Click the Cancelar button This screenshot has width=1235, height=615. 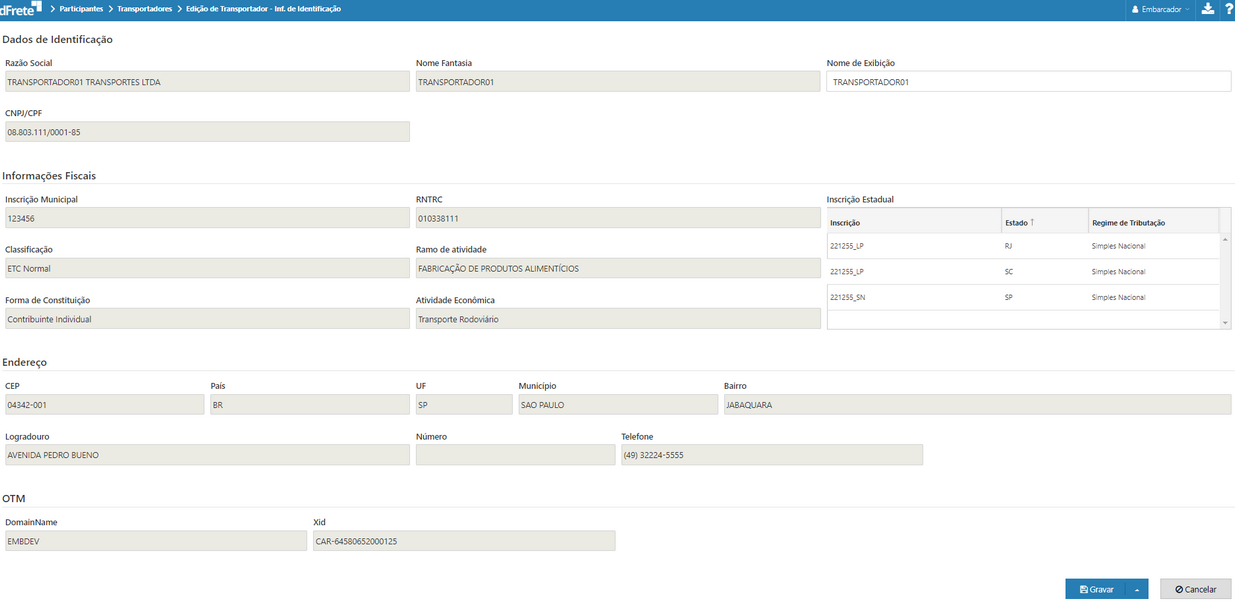coord(1195,590)
